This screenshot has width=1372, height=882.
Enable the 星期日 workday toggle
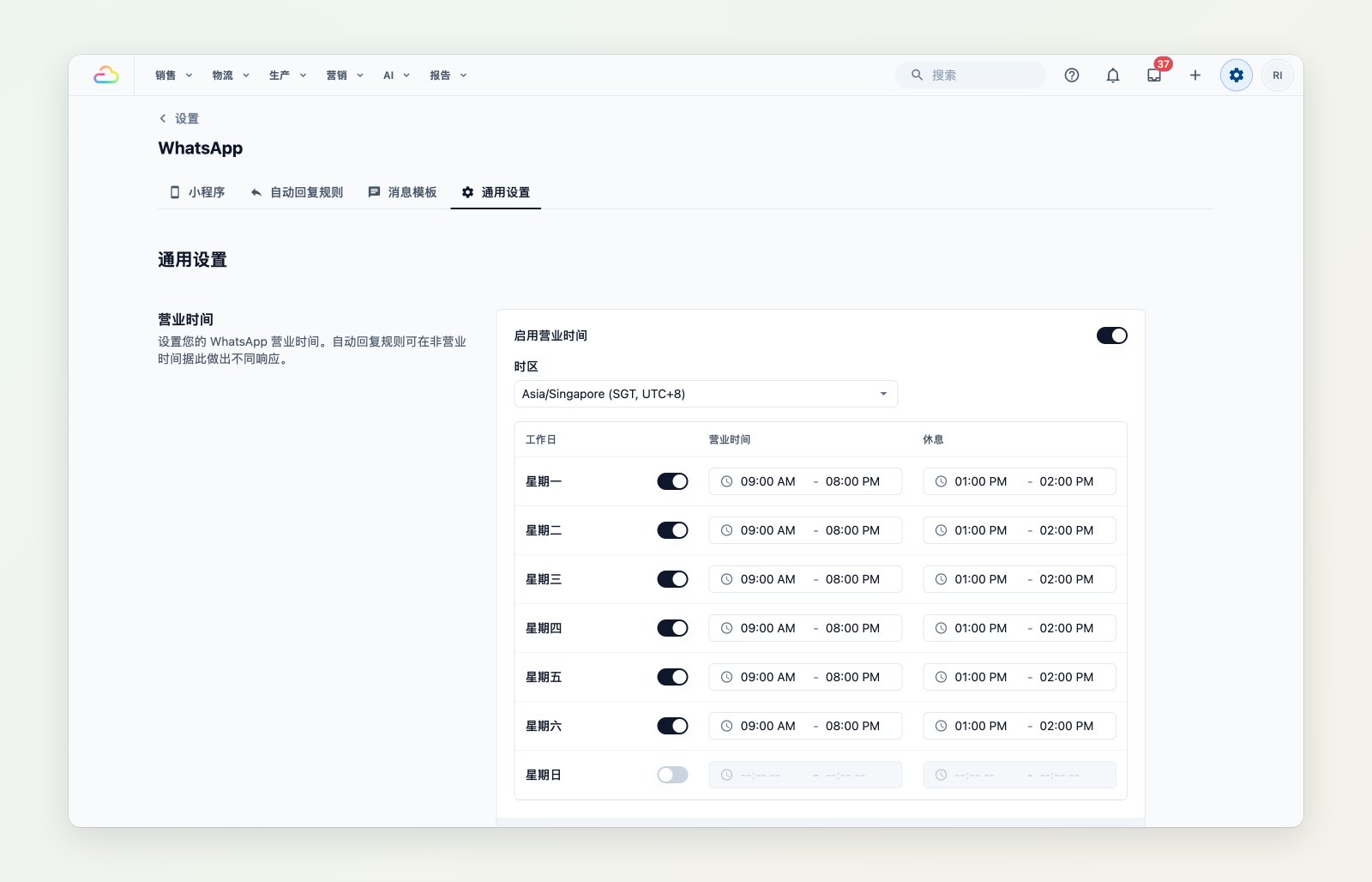pyautogui.click(x=672, y=775)
